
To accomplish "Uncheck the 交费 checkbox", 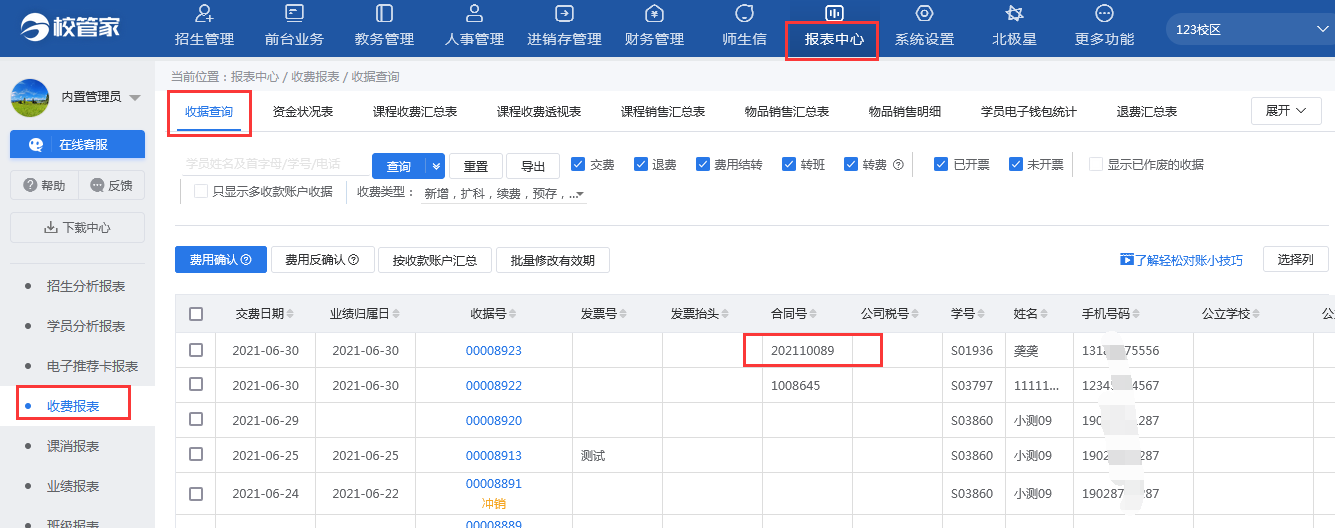I will pyautogui.click(x=578, y=164).
